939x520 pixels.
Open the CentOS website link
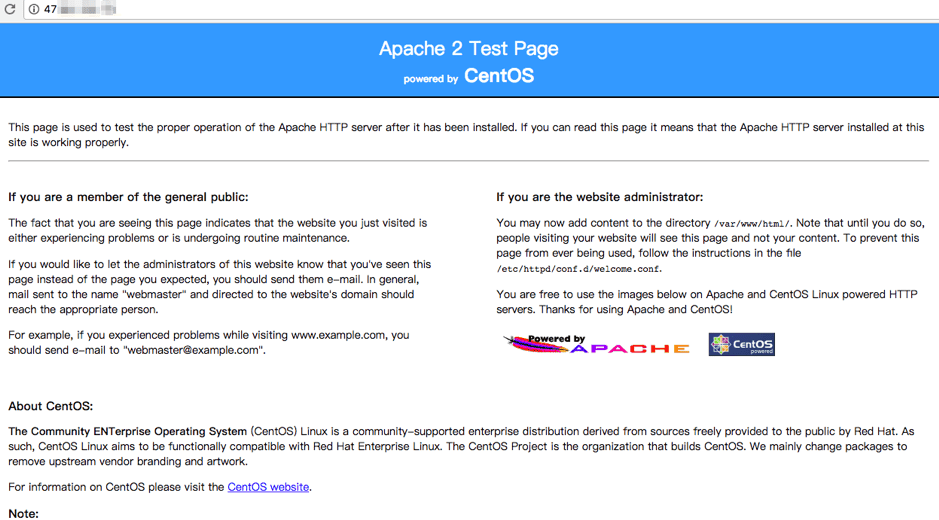tap(268, 487)
